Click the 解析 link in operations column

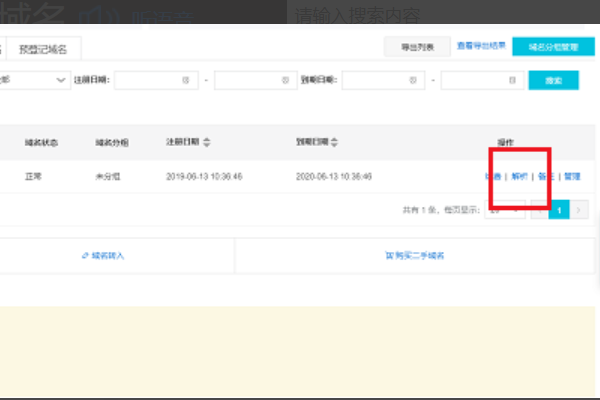click(x=521, y=176)
